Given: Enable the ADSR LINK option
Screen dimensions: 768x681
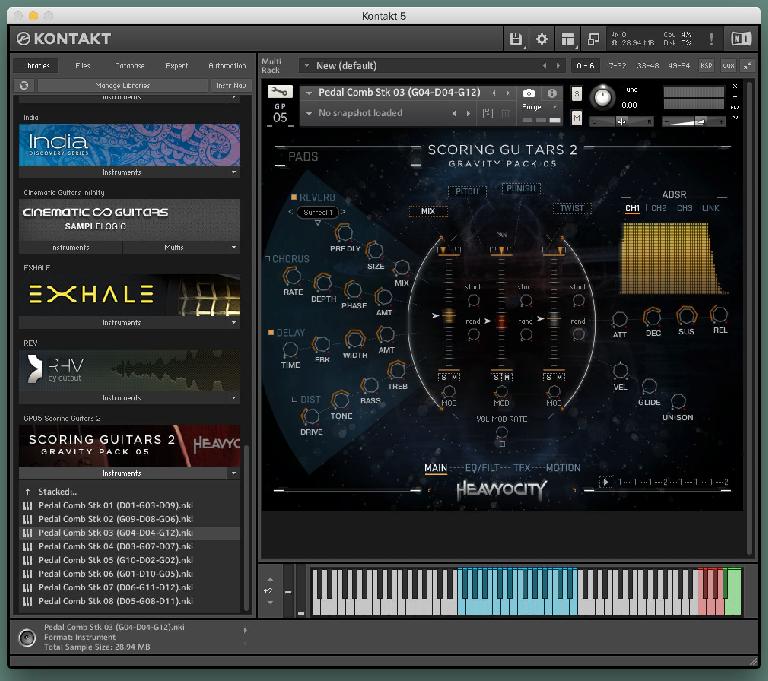Looking at the screenshot, I should pos(711,208).
